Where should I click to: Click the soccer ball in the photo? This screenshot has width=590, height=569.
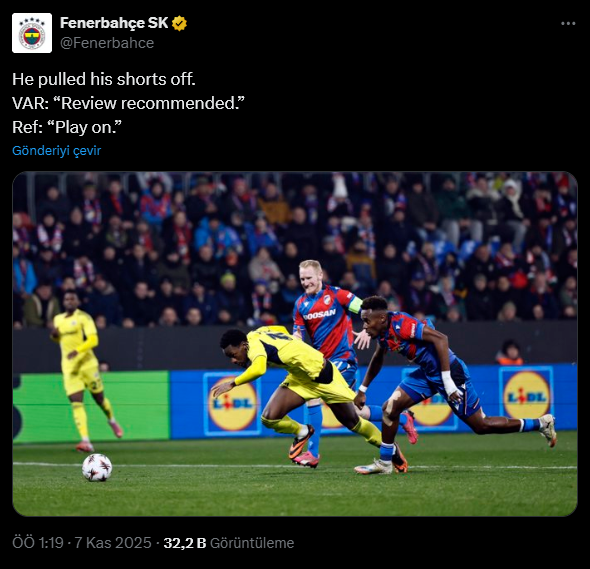coord(97,467)
